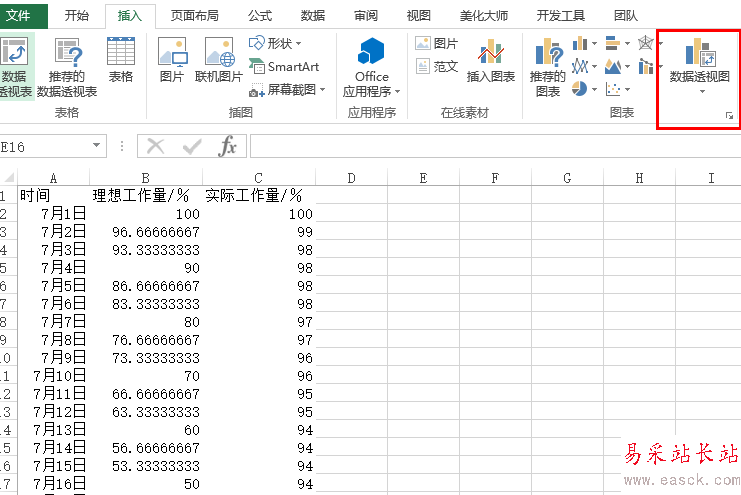Select cell containing 时间

[x=53, y=195]
